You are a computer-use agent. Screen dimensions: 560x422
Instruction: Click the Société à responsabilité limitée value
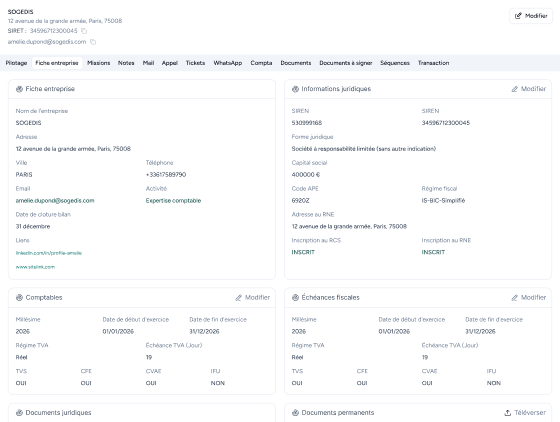pos(364,149)
